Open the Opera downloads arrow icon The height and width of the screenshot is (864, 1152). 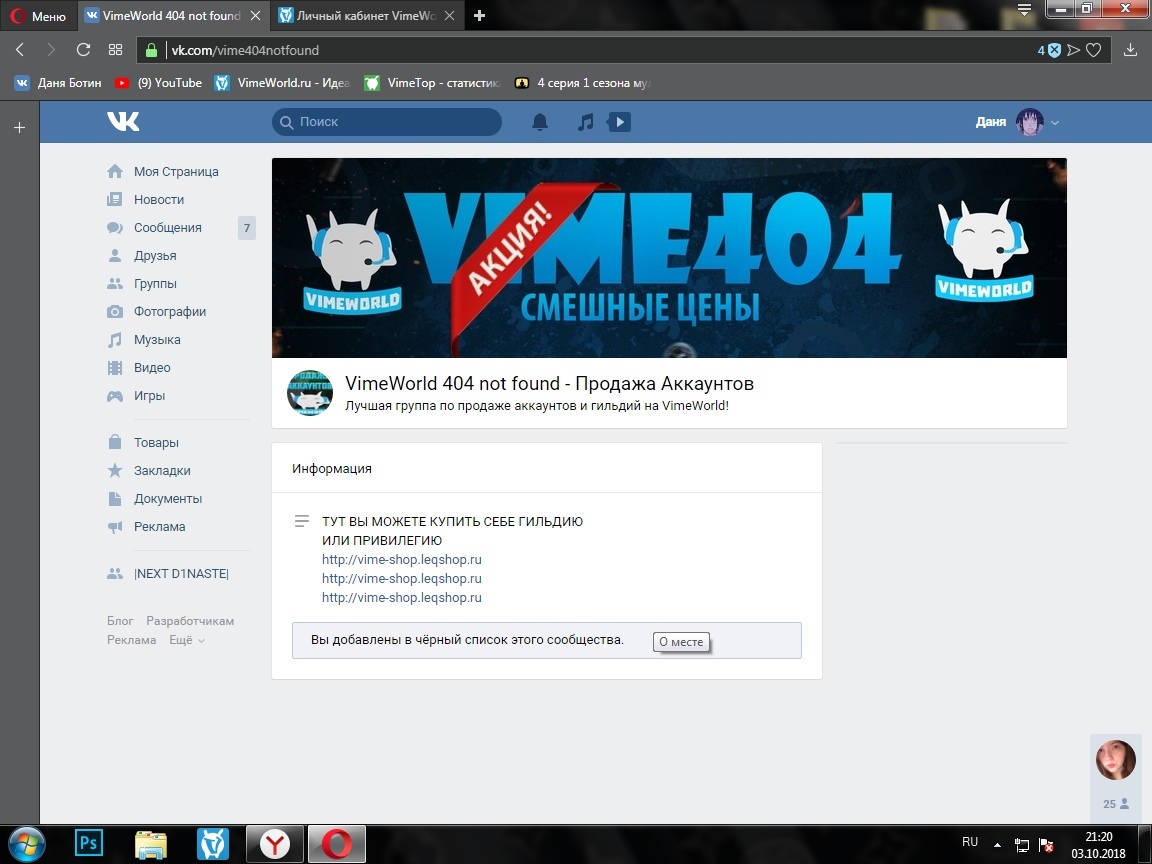pyautogui.click(x=1131, y=50)
